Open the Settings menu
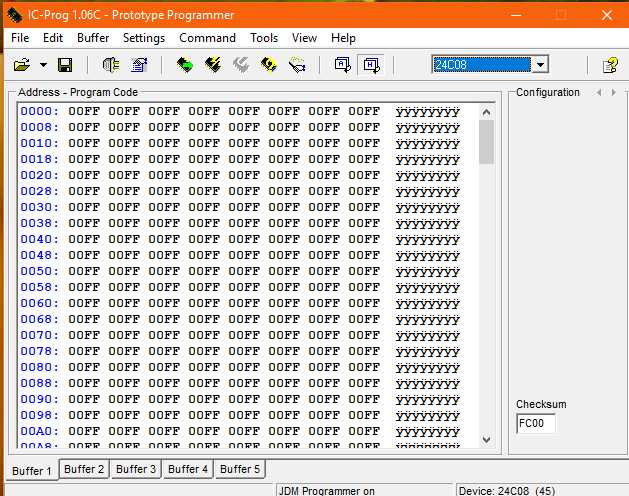 [144, 38]
